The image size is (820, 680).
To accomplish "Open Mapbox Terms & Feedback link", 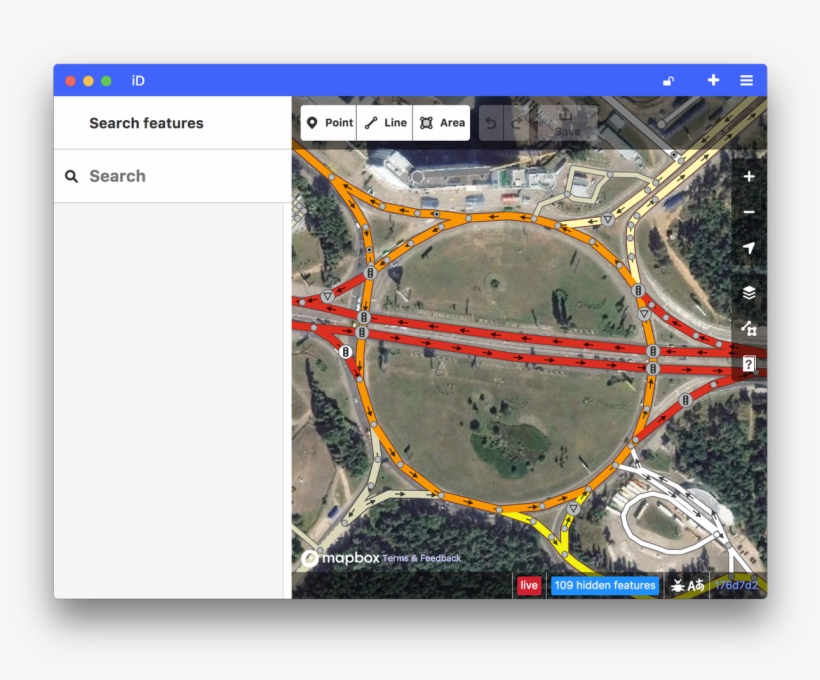I will point(422,558).
